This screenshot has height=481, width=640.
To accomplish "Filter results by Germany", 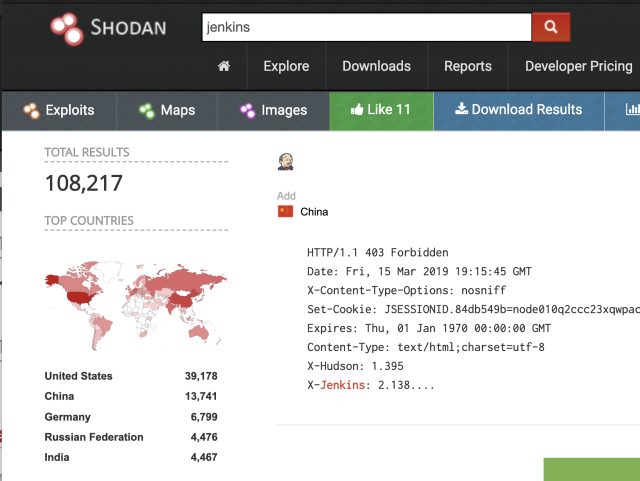I will [67, 417].
